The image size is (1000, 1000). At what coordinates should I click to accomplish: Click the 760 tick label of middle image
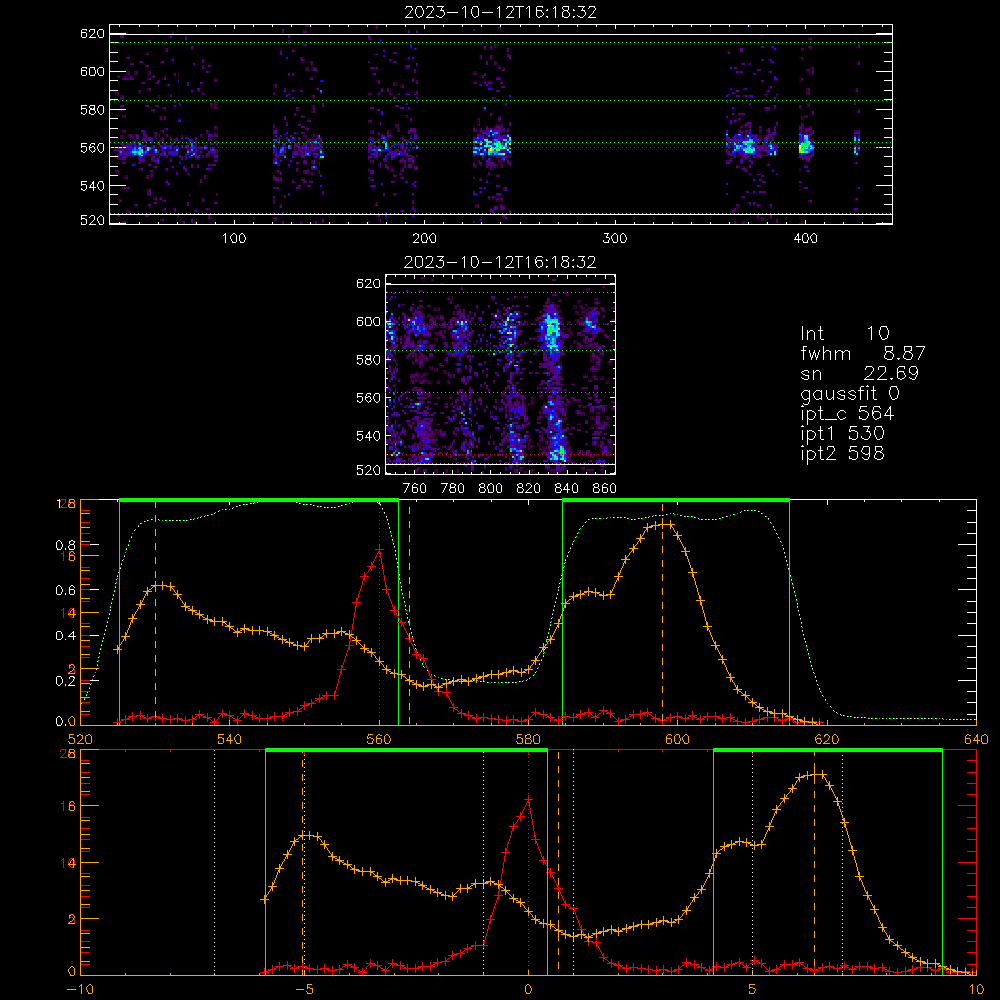[415, 489]
